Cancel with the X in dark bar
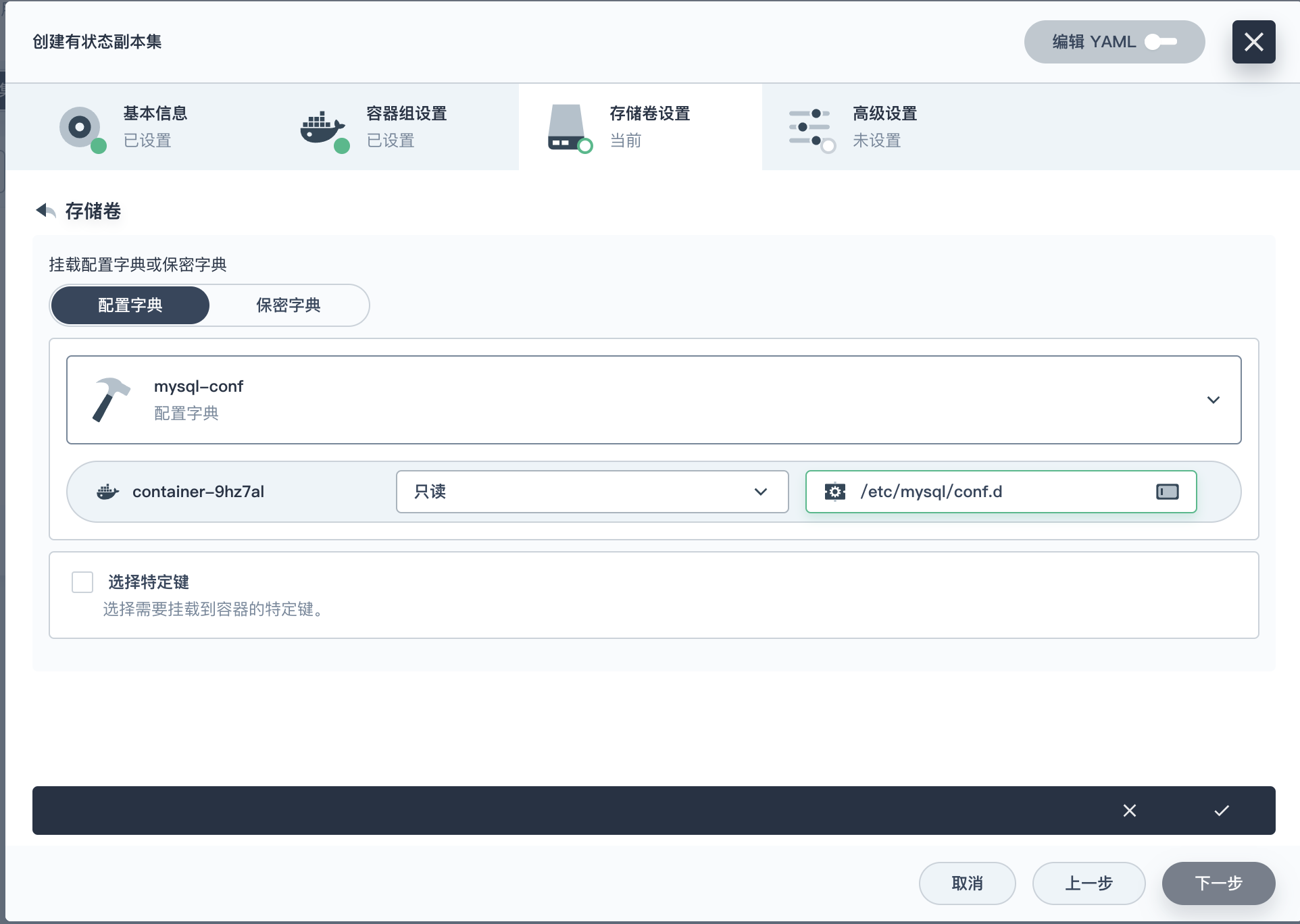The height and width of the screenshot is (924, 1300). [1129, 811]
